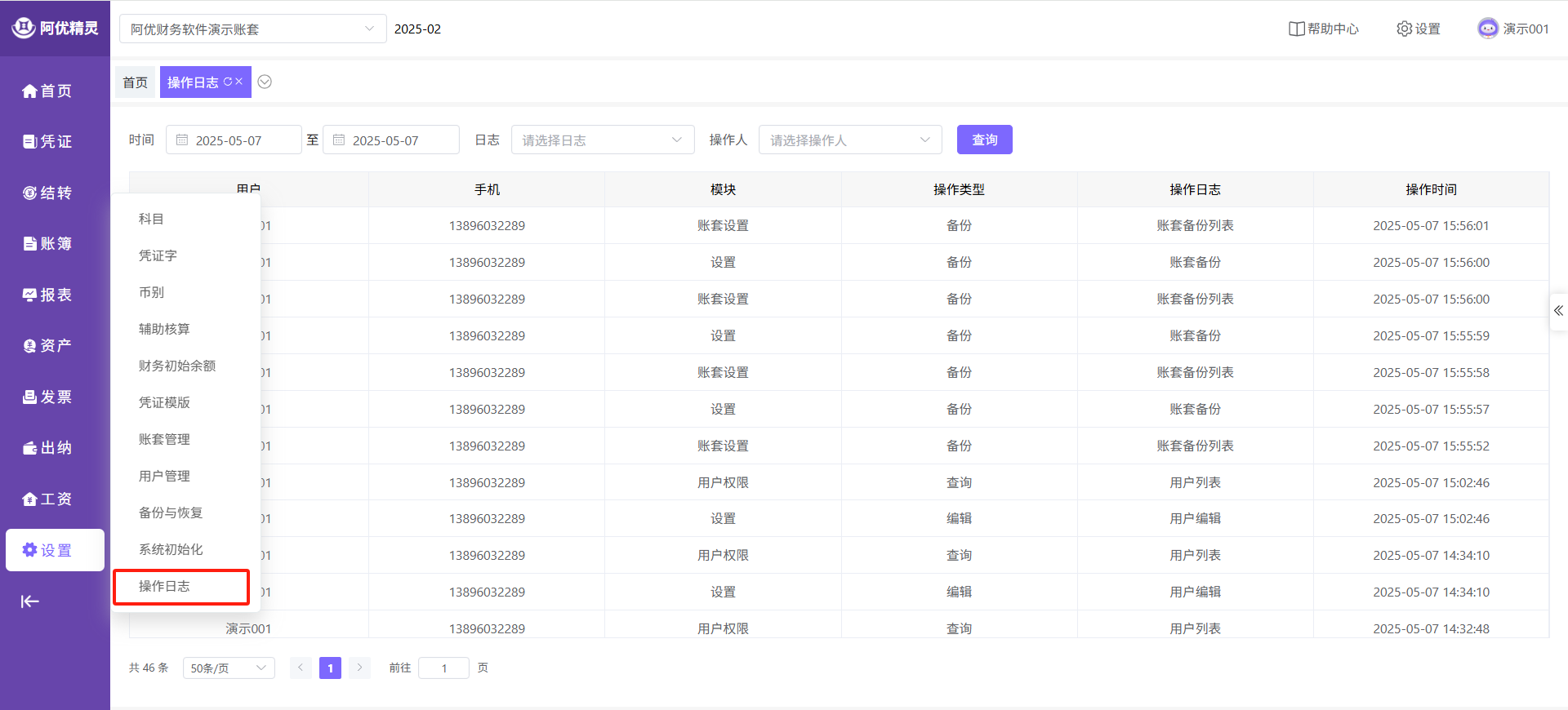Image resolution: width=1568 pixels, height=710 pixels.
Task: Change the 50条/页 page size selector
Action: click(x=229, y=668)
